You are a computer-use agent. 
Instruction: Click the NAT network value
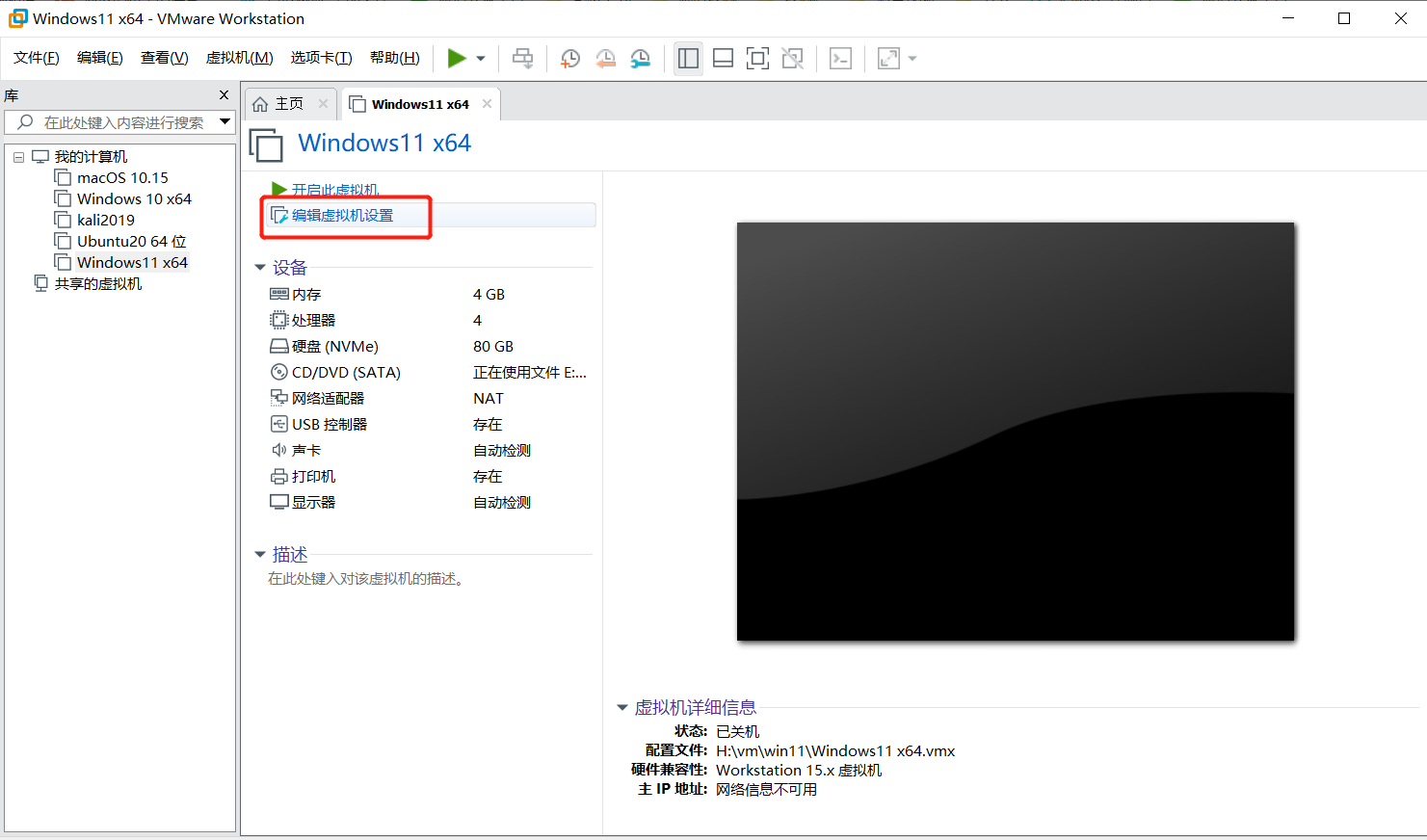489,398
